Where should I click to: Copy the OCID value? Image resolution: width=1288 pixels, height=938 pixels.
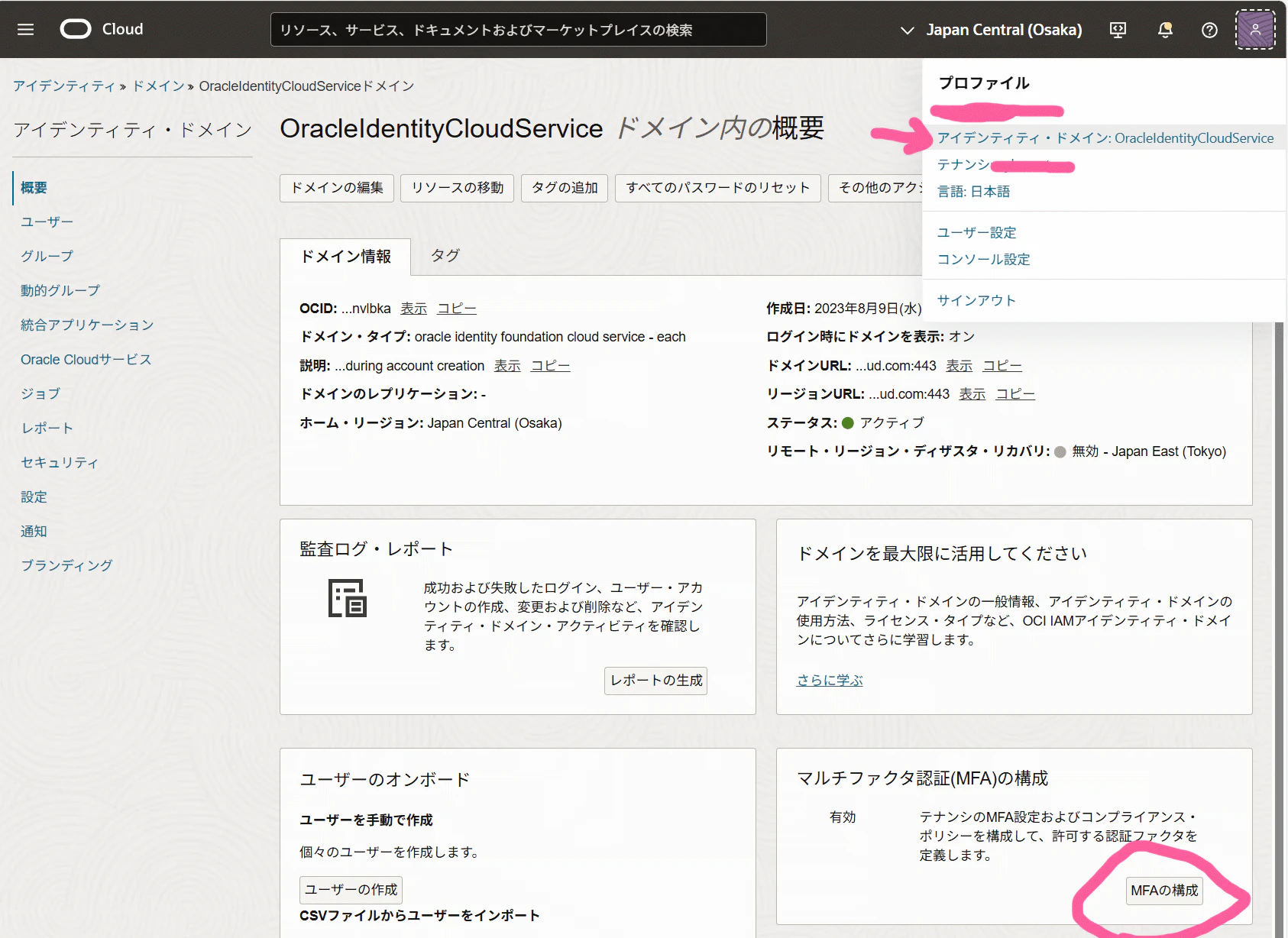pyautogui.click(x=457, y=309)
